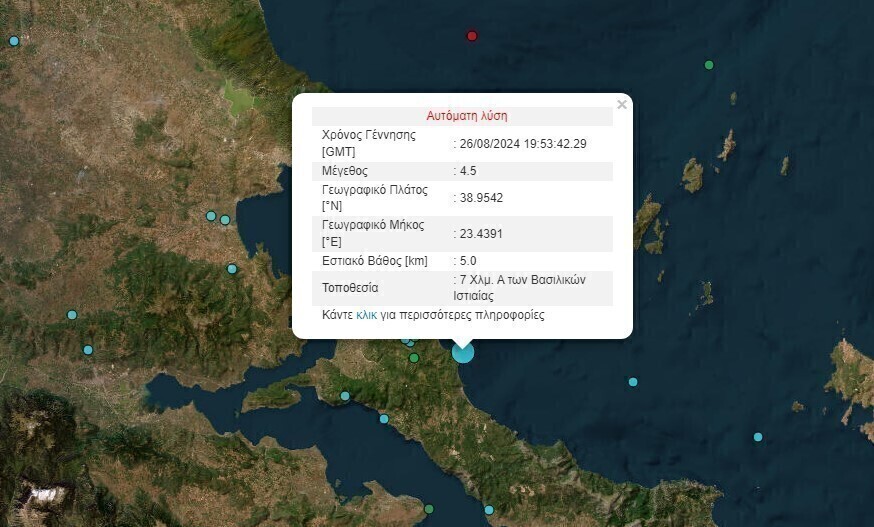The width and height of the screenshot is (874, 527).
Task: Click the origin time '26/08/2024 19:53:42.29'
Action: 523,144
